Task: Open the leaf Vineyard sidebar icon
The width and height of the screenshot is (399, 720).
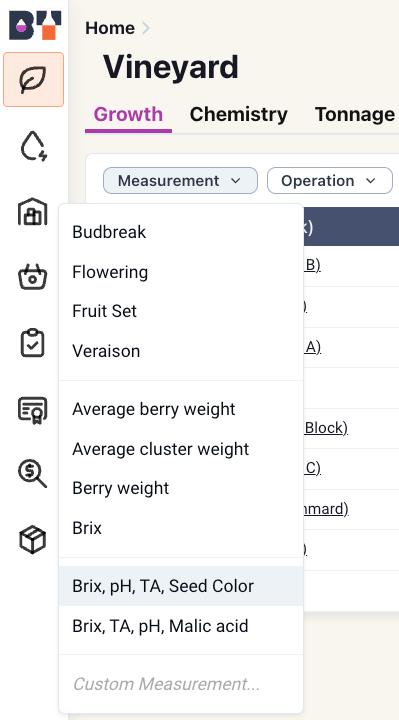Action: [x=34, y=79]
